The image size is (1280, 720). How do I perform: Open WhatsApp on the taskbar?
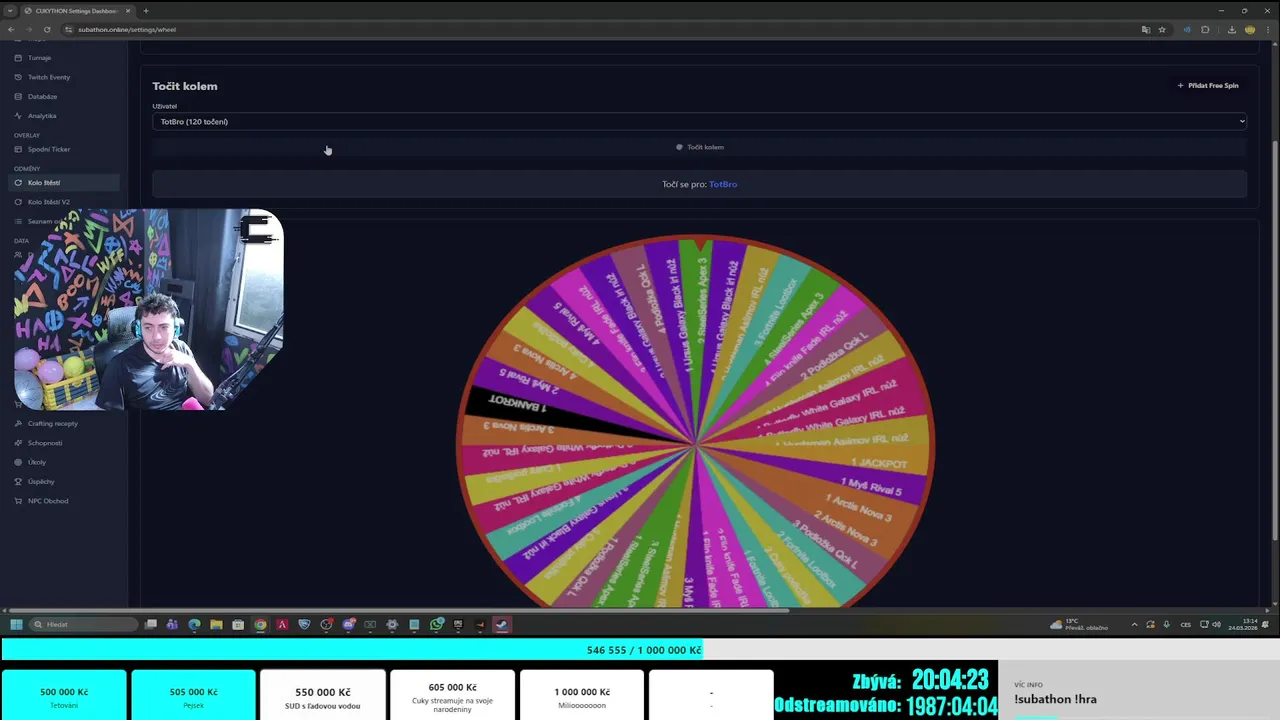pyautogui.click(x=437, y=624)
